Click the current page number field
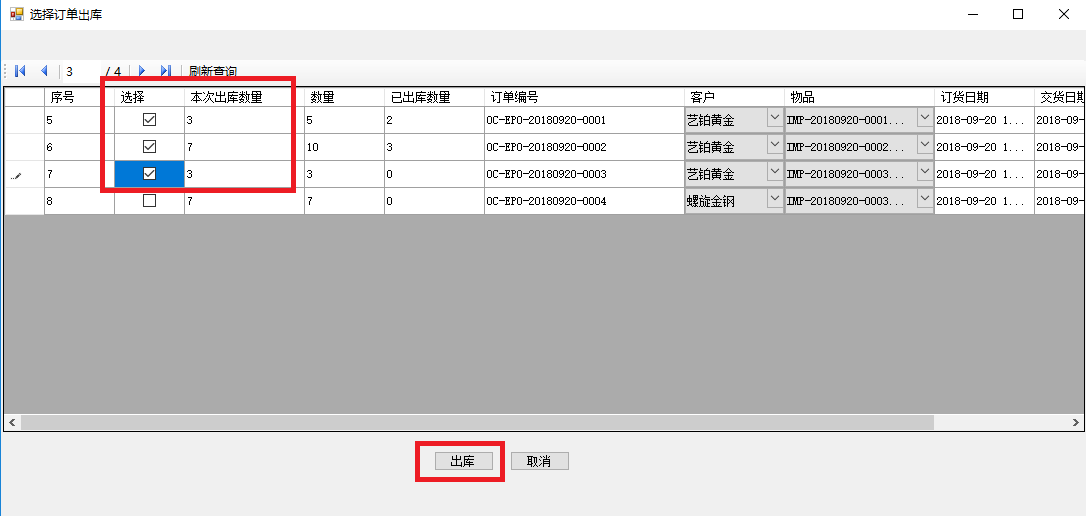 [x=82, y=71]
